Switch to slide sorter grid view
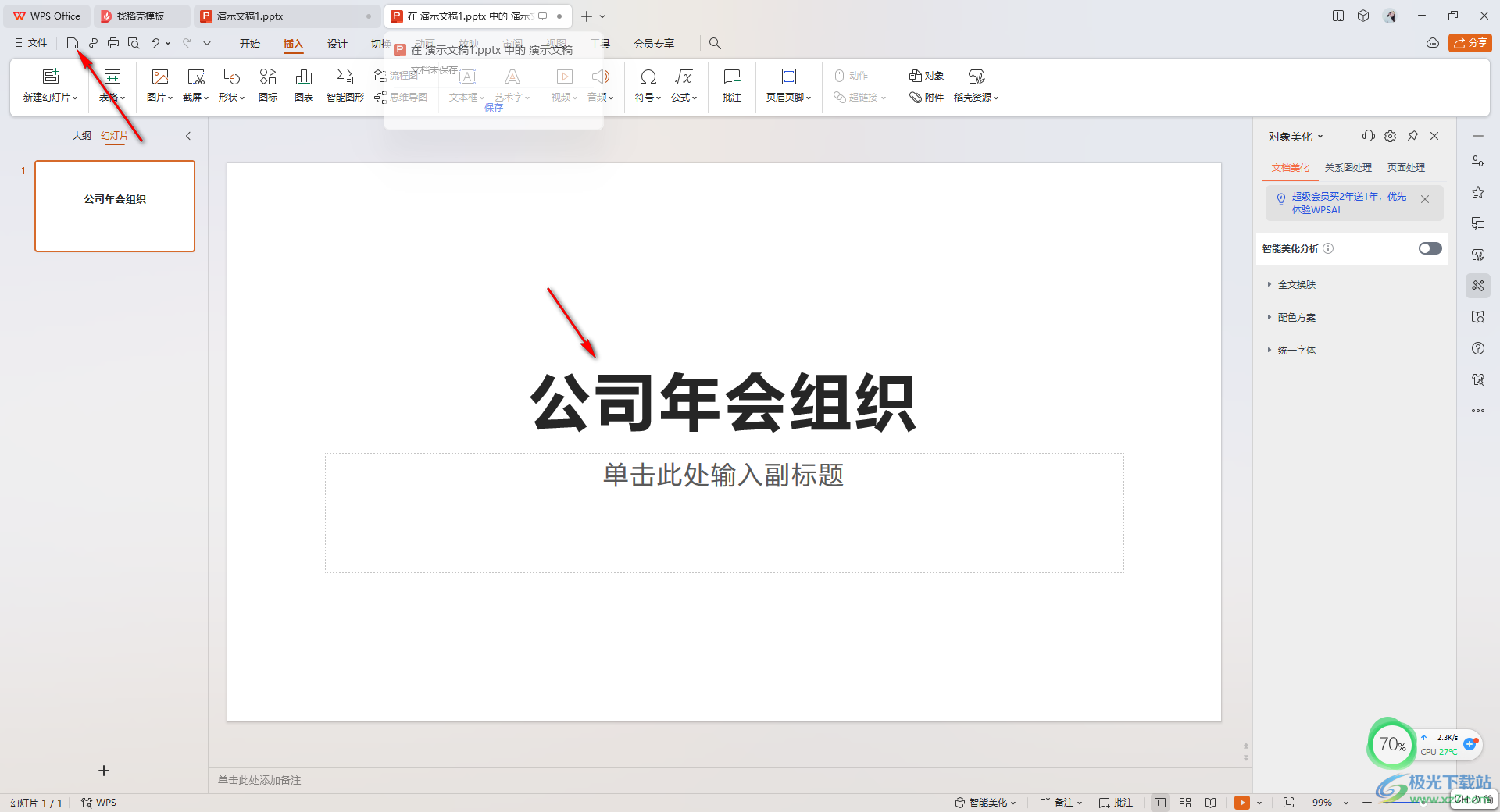 pos(1185,803)
